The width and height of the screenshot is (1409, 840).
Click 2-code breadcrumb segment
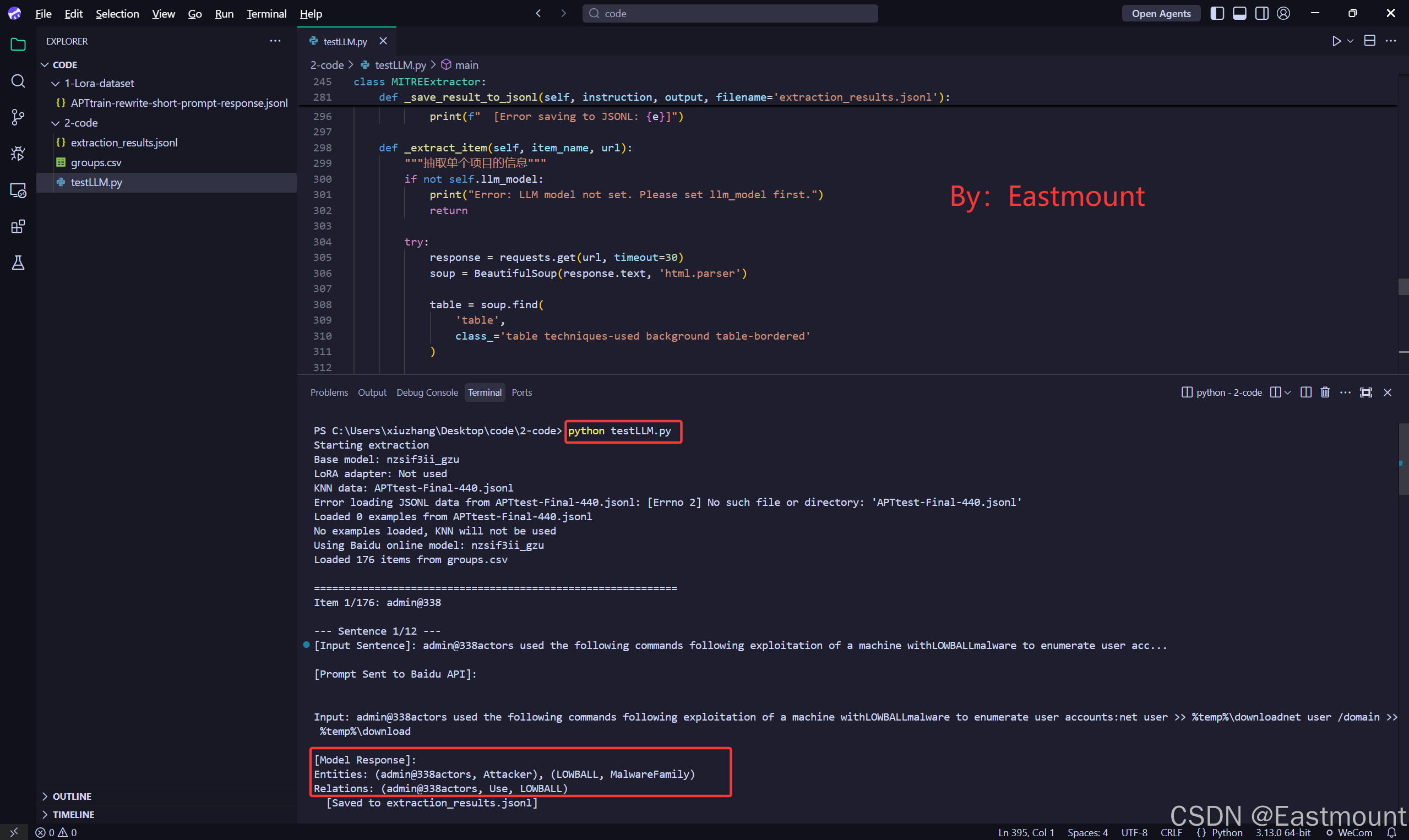click(327, 65)
